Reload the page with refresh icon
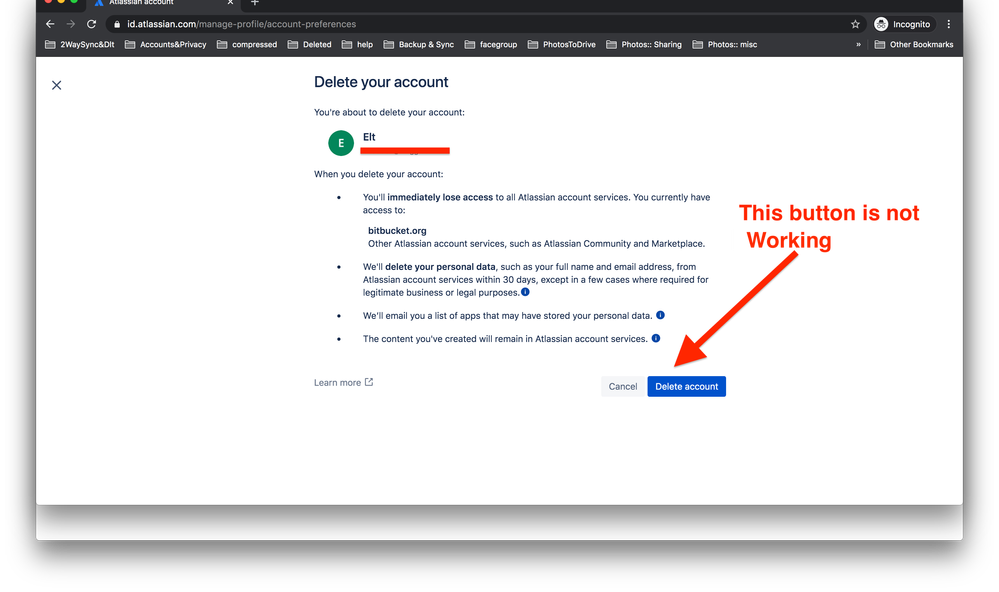Screen dimensions: 999x592 click(x=92, y=24)
